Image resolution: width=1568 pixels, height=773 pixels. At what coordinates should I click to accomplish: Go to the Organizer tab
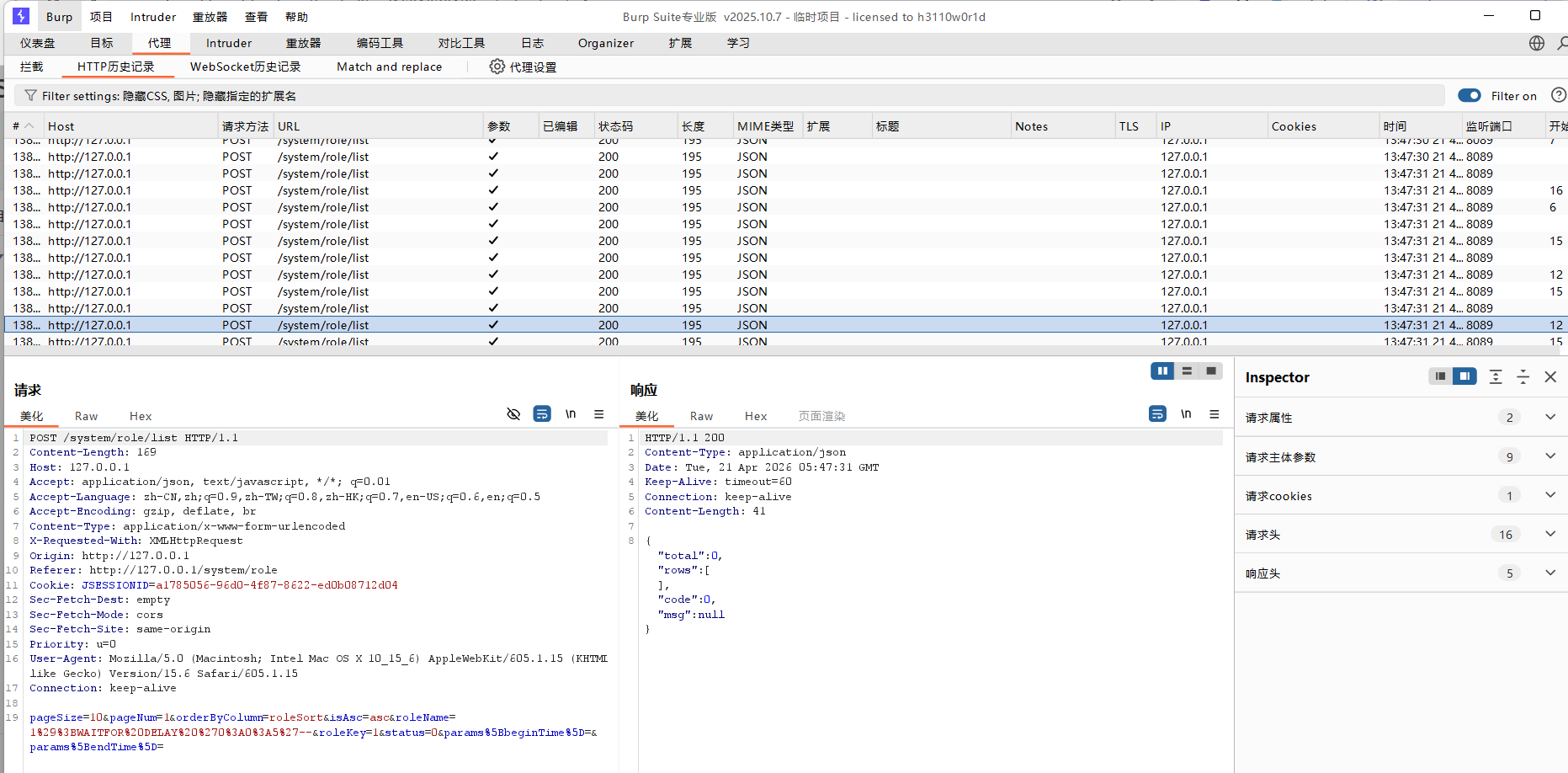pos(606,43)
